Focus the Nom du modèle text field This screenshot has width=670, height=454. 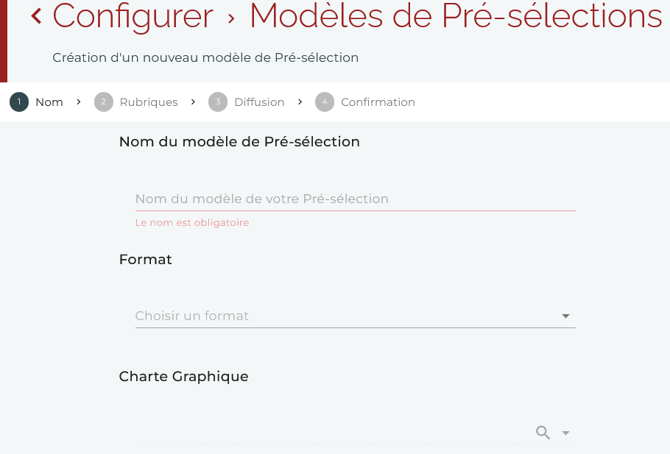click(x=355, y=199)
